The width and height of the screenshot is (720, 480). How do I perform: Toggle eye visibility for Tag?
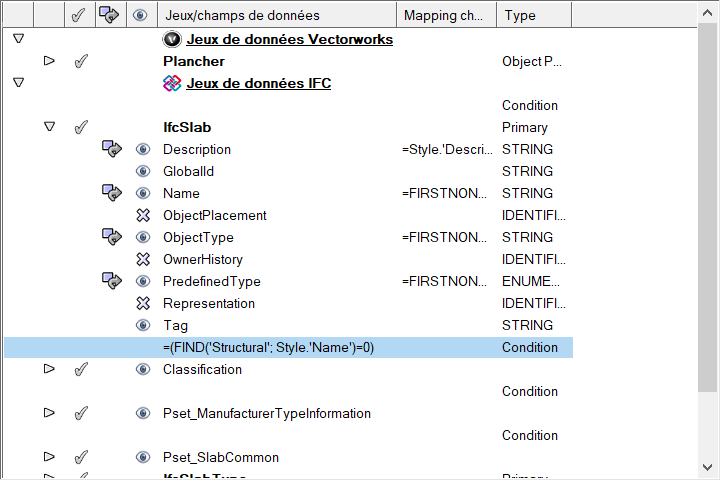143,325
